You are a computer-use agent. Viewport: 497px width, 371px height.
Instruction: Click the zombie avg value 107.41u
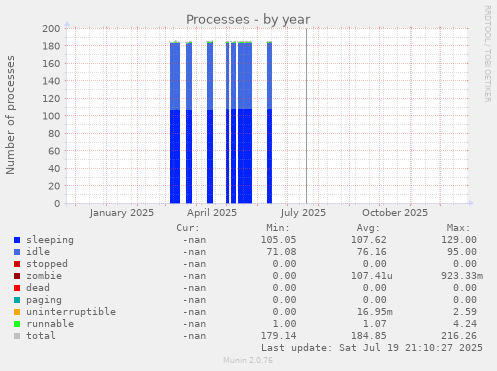pos(372,276)
